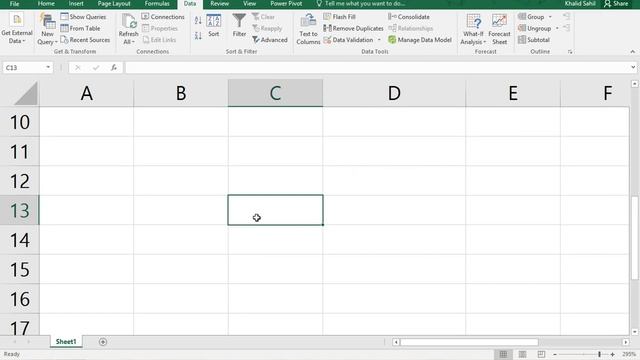The image size is (640, 360).
Task: Open the Connections dialog
Action: 163,17
